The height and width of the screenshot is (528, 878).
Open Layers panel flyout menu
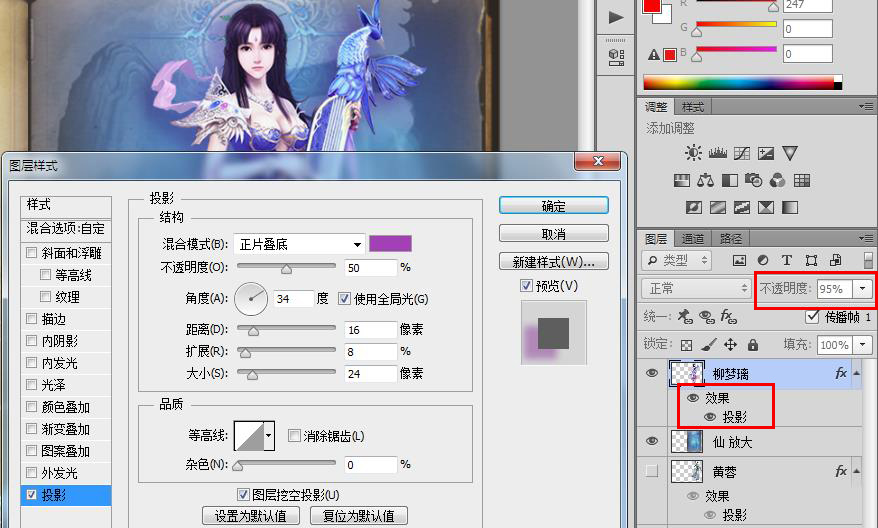coord(866,239)
